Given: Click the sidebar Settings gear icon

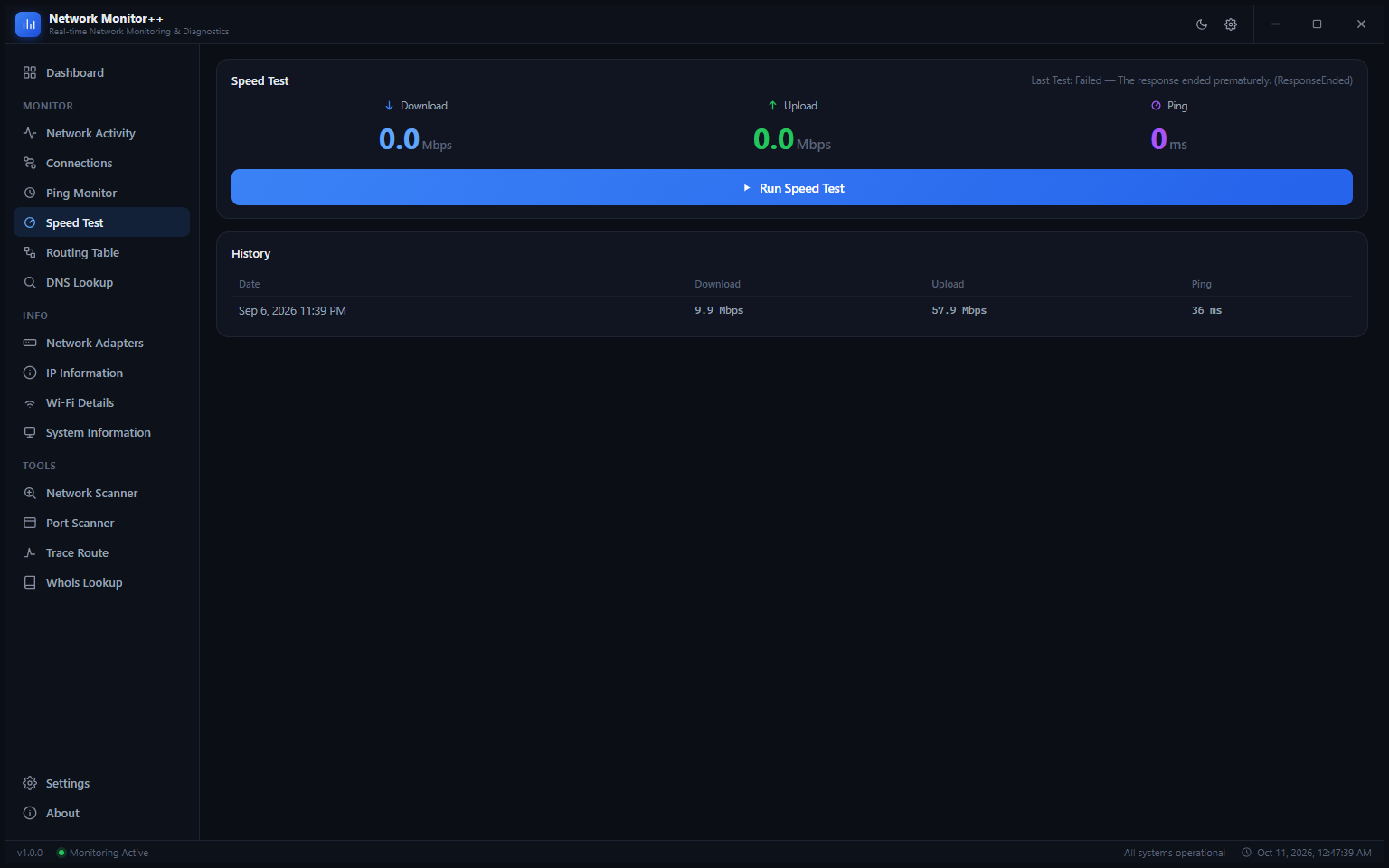Looking at the screenshot, I should click(30, 783).
